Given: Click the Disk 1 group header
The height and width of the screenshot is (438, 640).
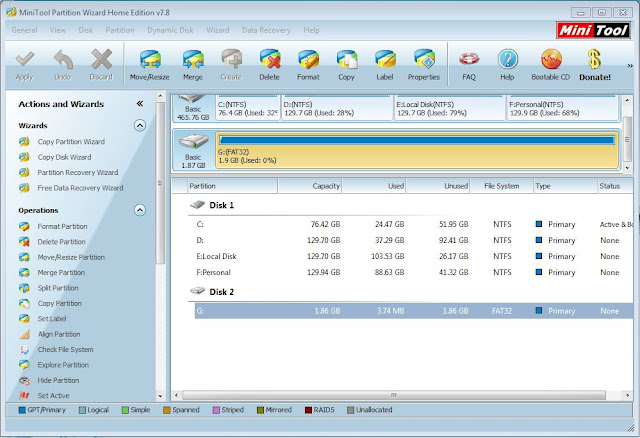Looking at the screenshot, I should point(212,205).
